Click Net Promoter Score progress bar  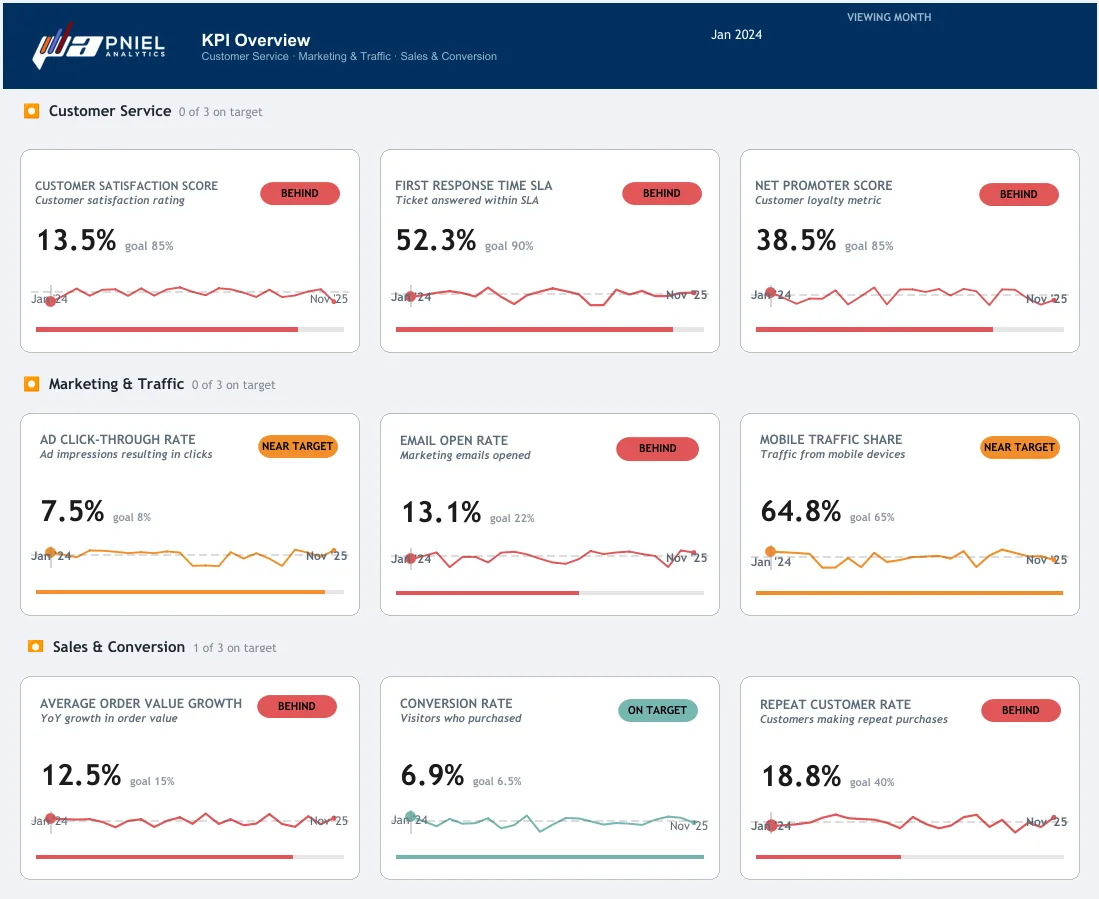pyautogui.click(x=910, y=329)
